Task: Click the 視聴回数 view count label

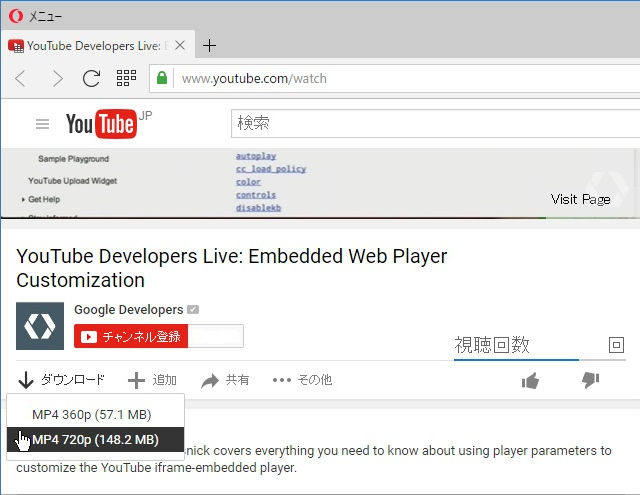Action: [492, 345]
